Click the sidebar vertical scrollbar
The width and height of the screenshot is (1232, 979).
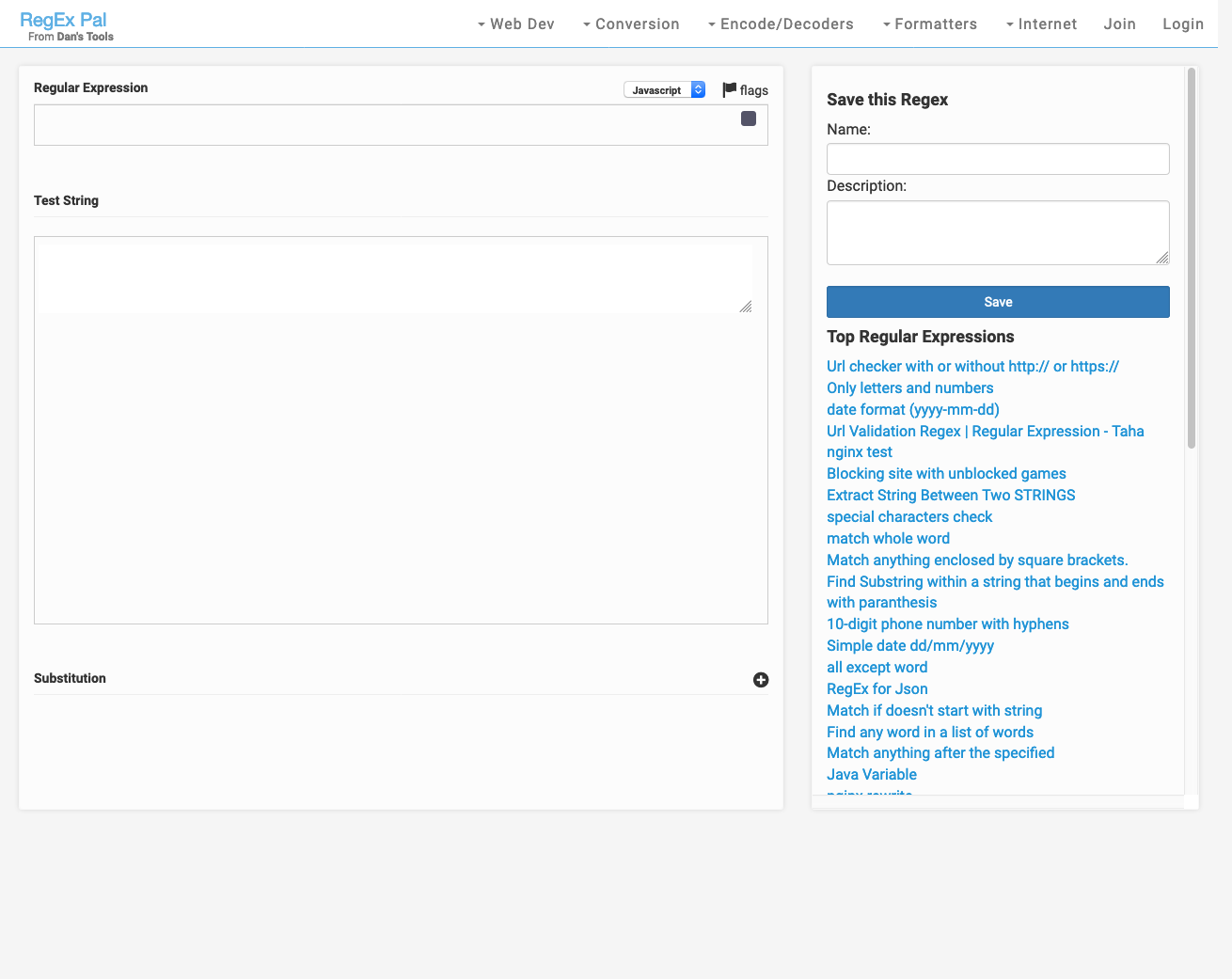point(1192,259)
